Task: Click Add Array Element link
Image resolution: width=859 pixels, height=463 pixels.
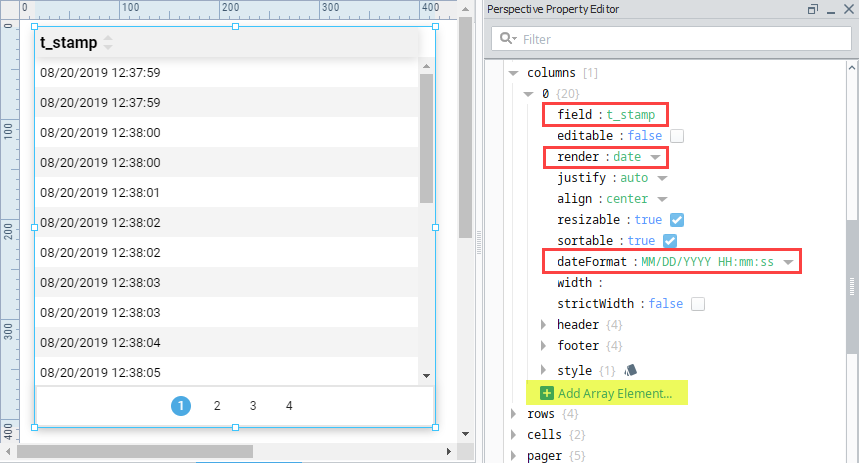Action: tap(615, 393)
